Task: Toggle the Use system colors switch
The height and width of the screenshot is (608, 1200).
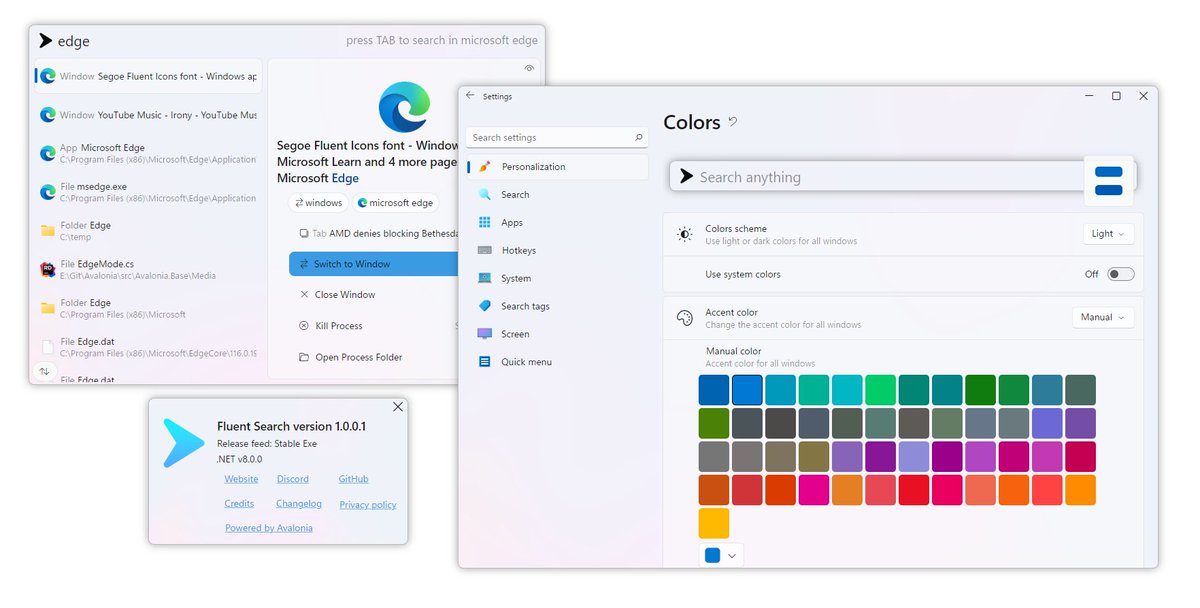Action: coord(1121,274)
